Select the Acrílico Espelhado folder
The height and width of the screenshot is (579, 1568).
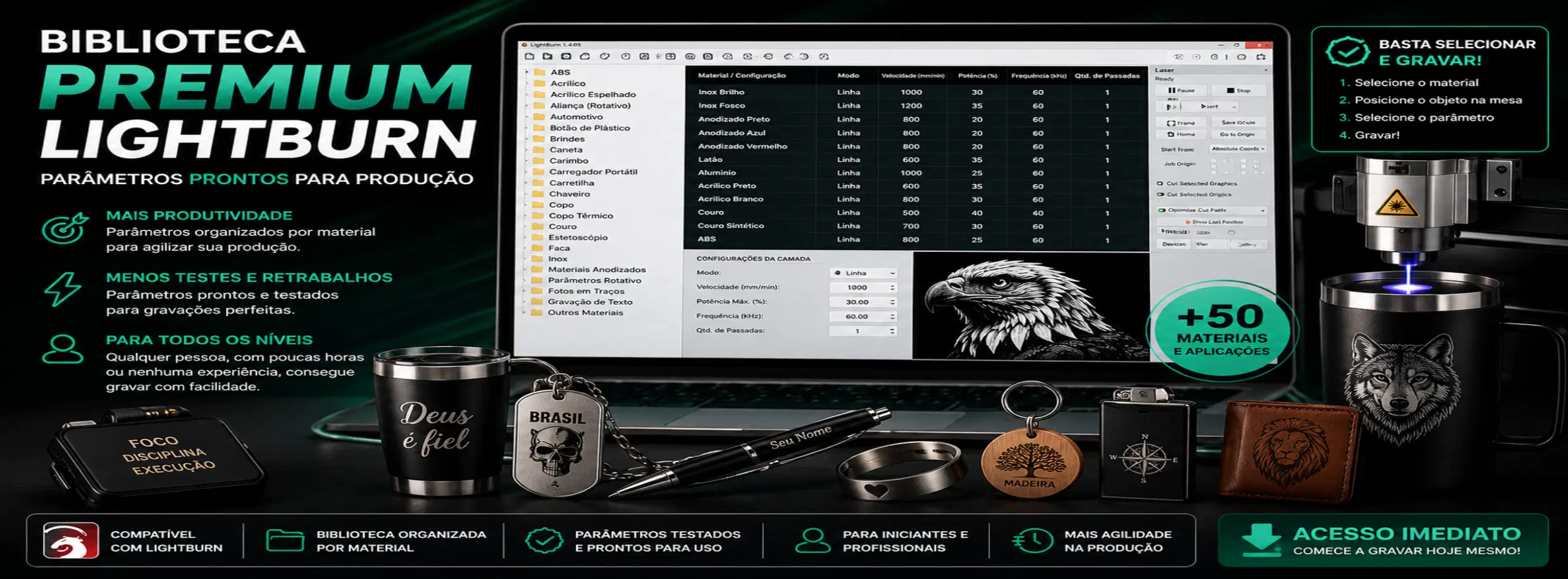click(x=585, y=94)
